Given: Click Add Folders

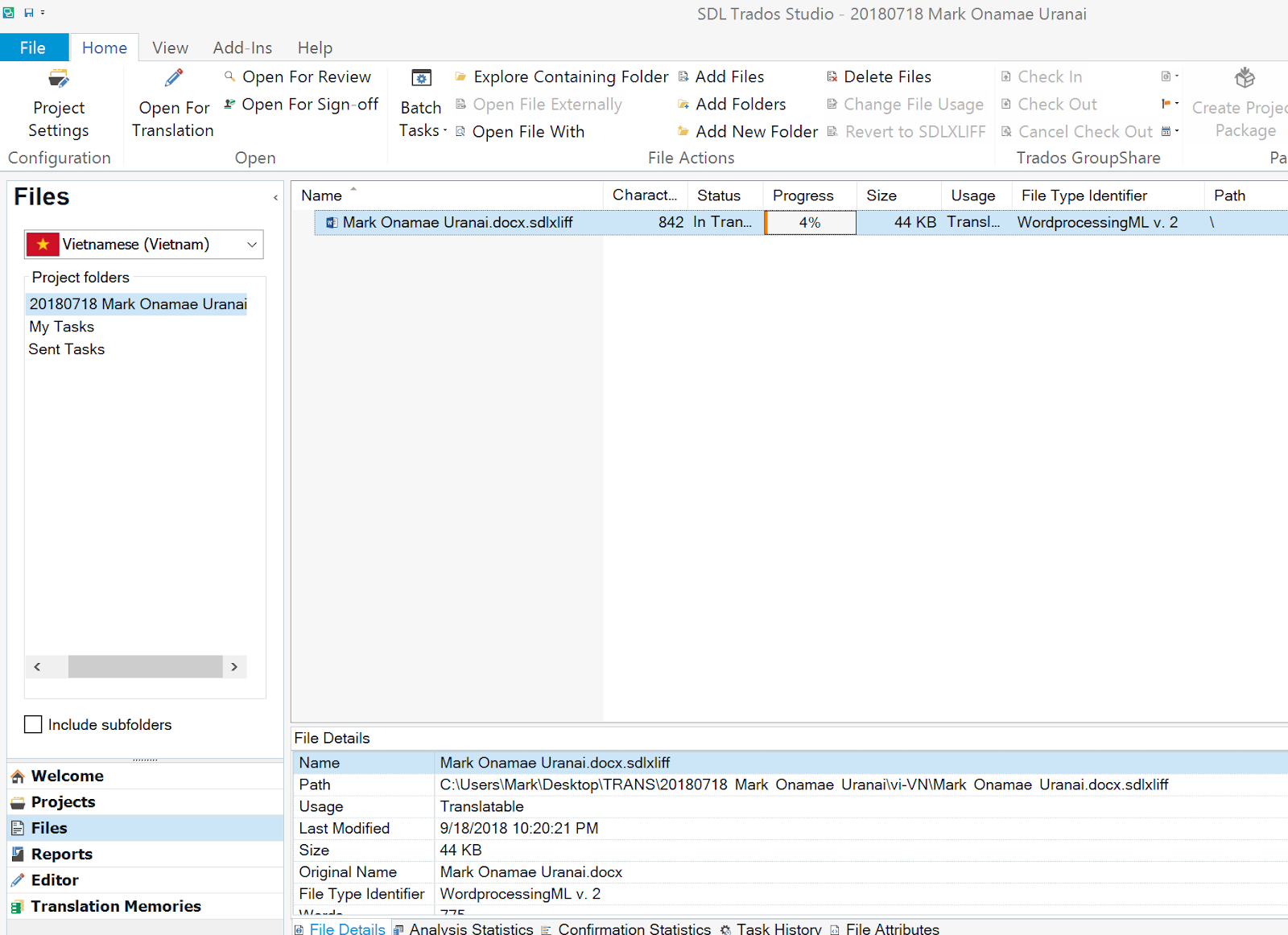Looking at the screenshot, I should coord(732,105).
